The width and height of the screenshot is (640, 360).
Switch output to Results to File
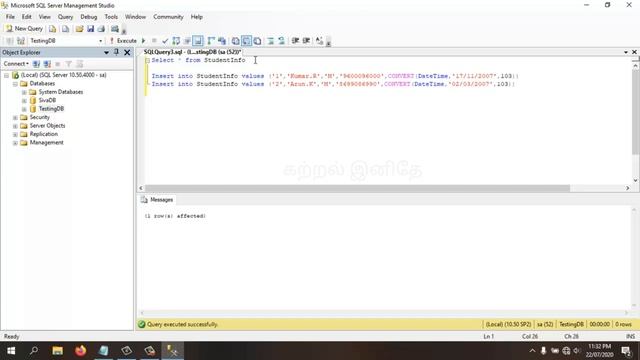coord(258,41)
